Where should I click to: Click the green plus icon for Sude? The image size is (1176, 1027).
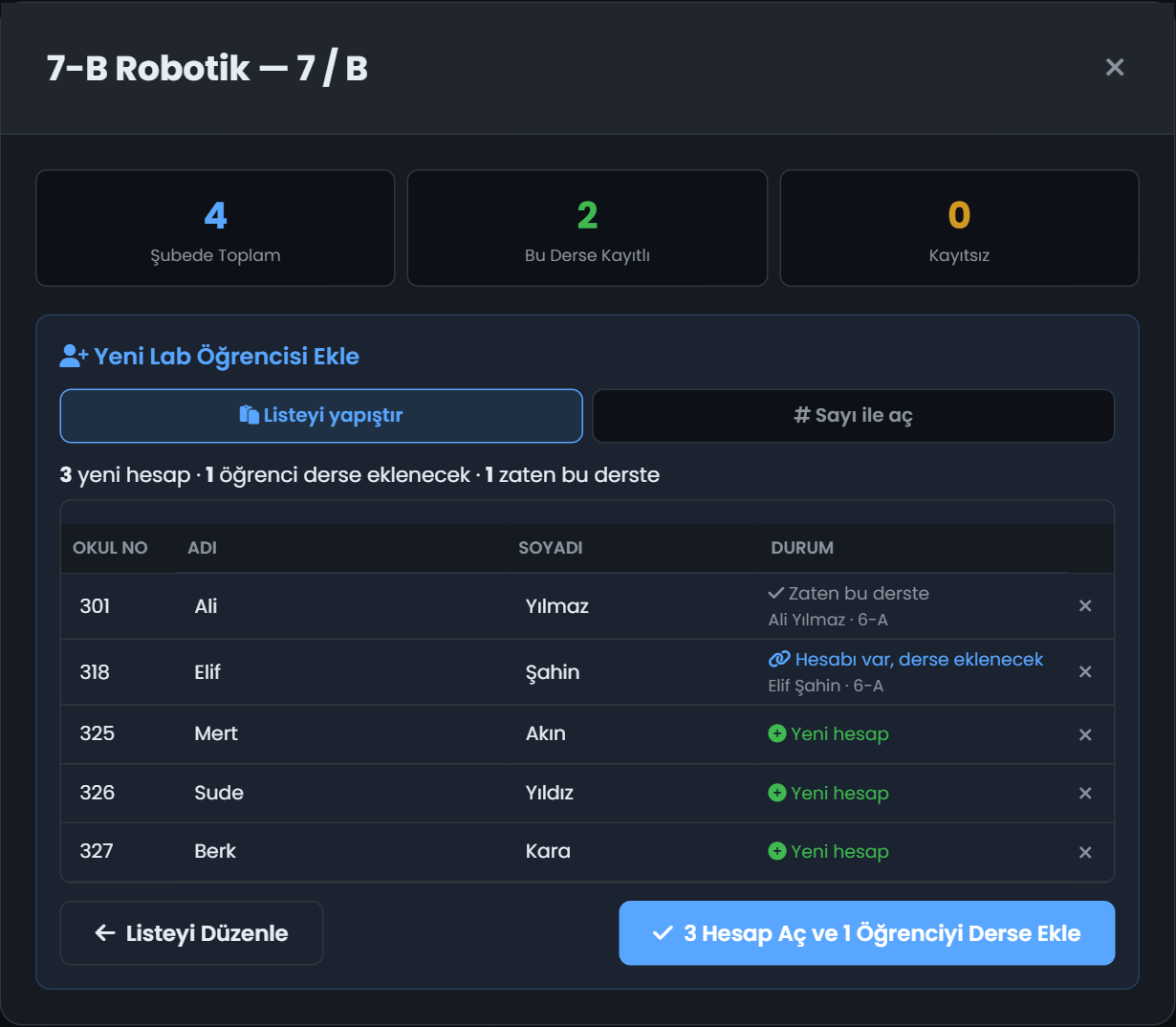point(777,793)
